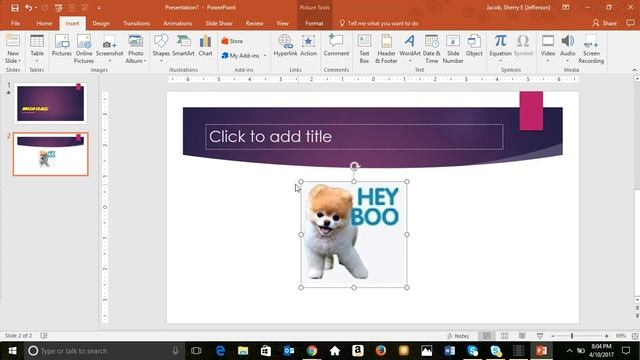640x360 pixels.
Task: Switch to Normal view in status bar
Action: point(487,336)
